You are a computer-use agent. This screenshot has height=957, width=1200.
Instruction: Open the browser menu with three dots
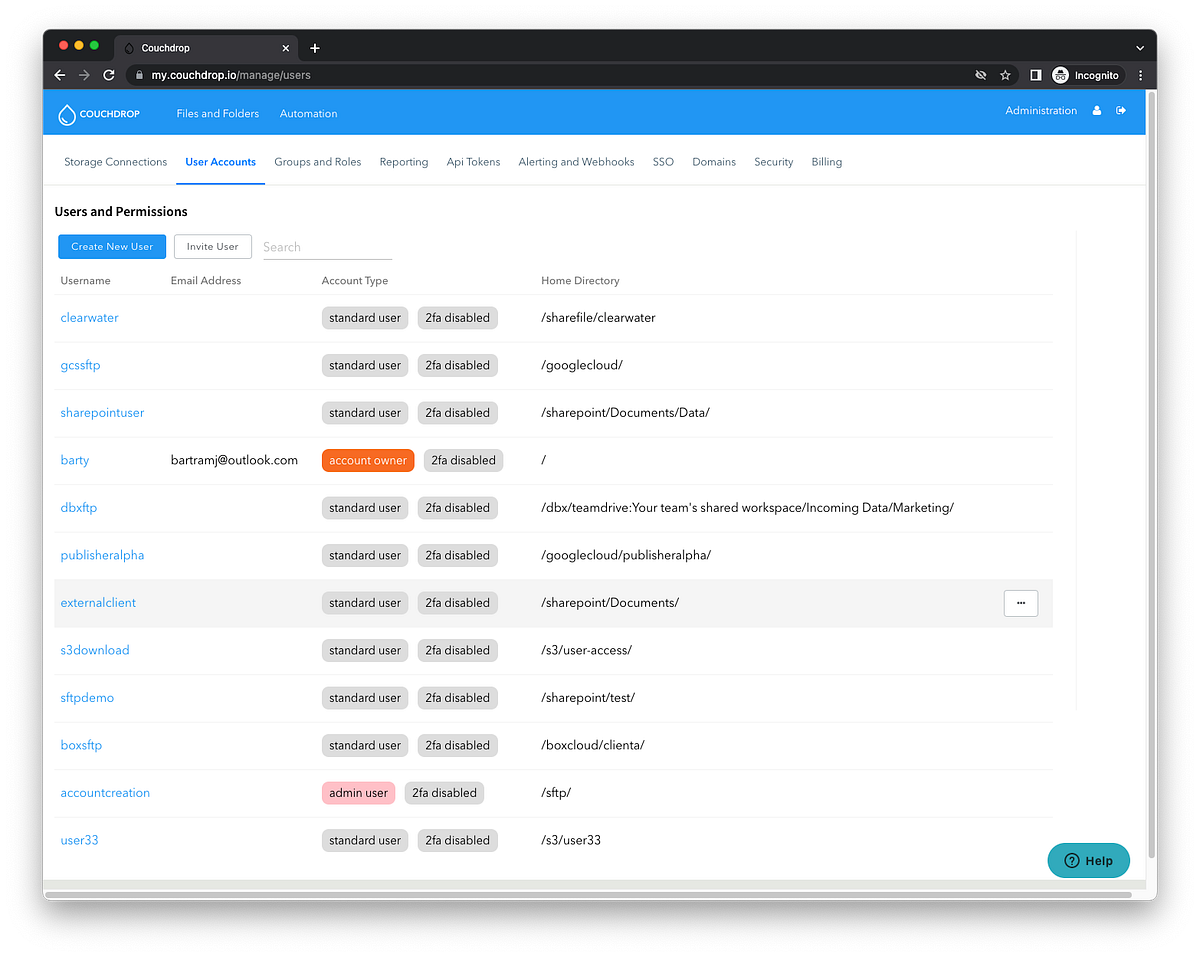point(1140,74)
